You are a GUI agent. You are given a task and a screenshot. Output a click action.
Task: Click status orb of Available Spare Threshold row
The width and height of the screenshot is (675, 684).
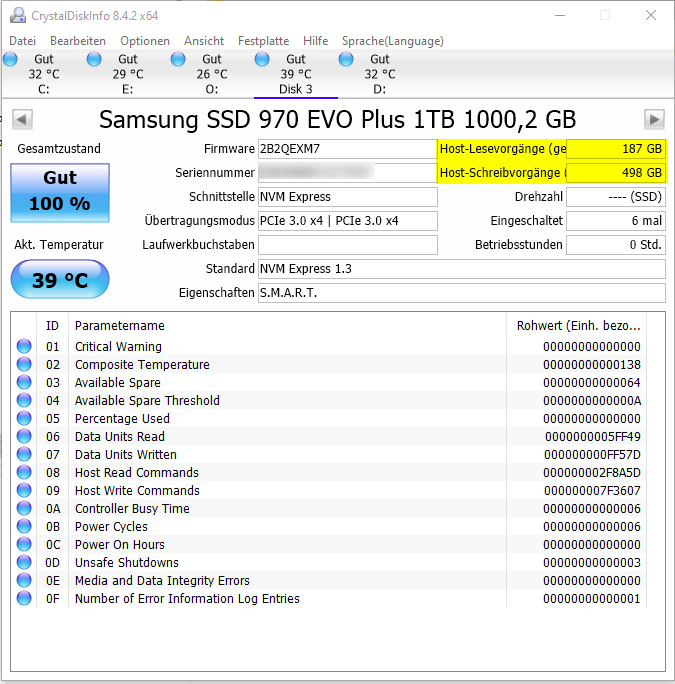(24, 400)
